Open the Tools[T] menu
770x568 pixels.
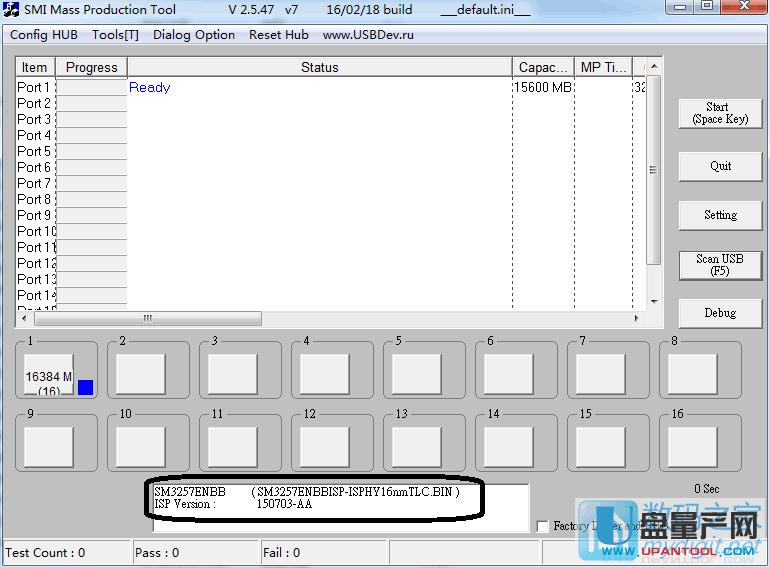pos(115,35)
